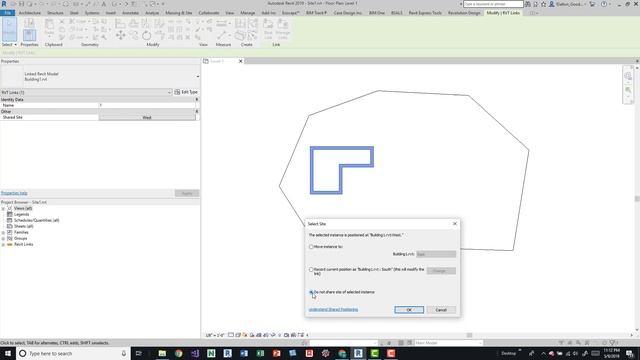Open Type Properties icon above the Properties button

pyautogui.click(x=29, y=23)
